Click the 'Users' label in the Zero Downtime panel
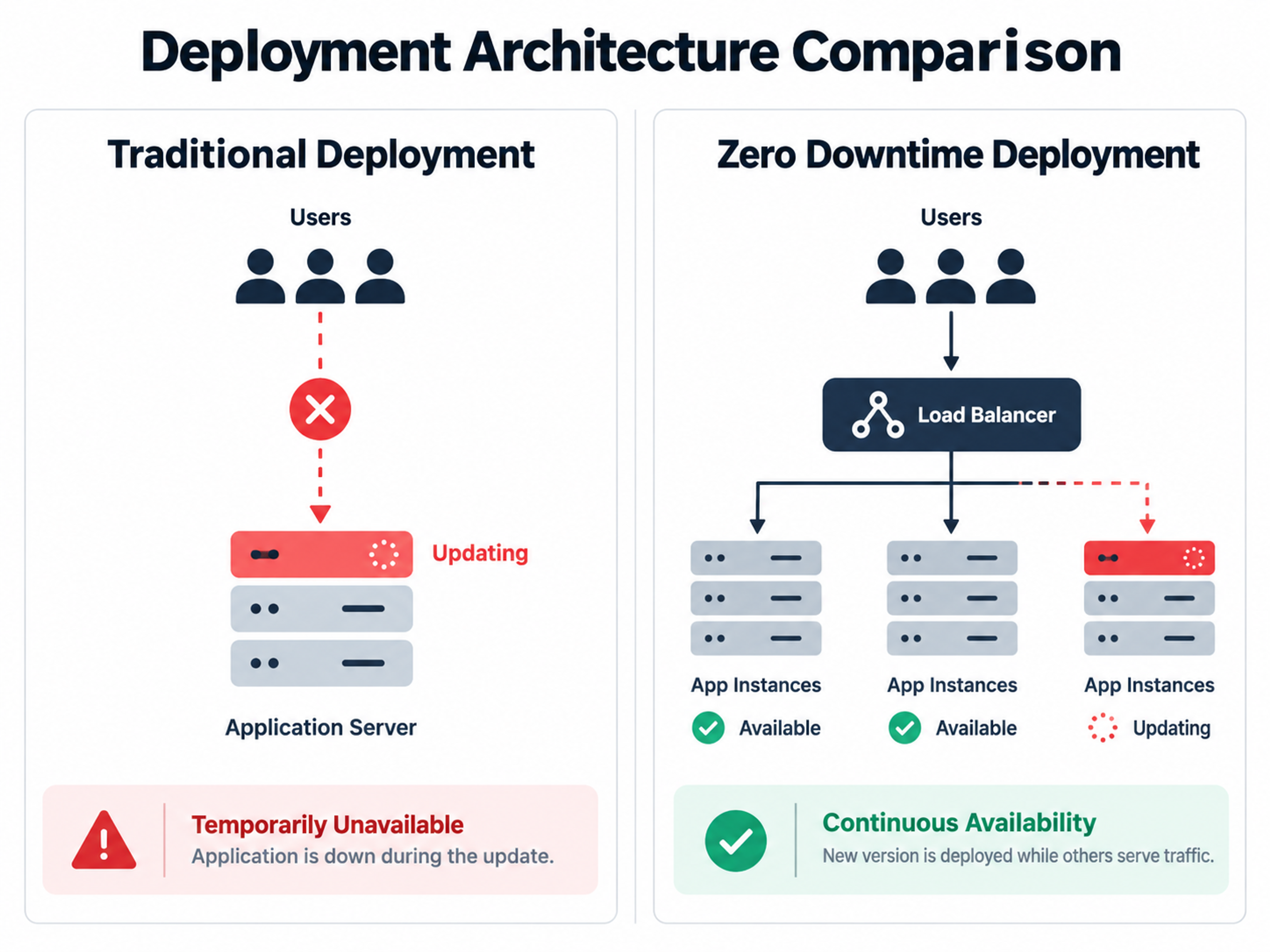Screen dimensions: 1270x952 coord(951,218)
